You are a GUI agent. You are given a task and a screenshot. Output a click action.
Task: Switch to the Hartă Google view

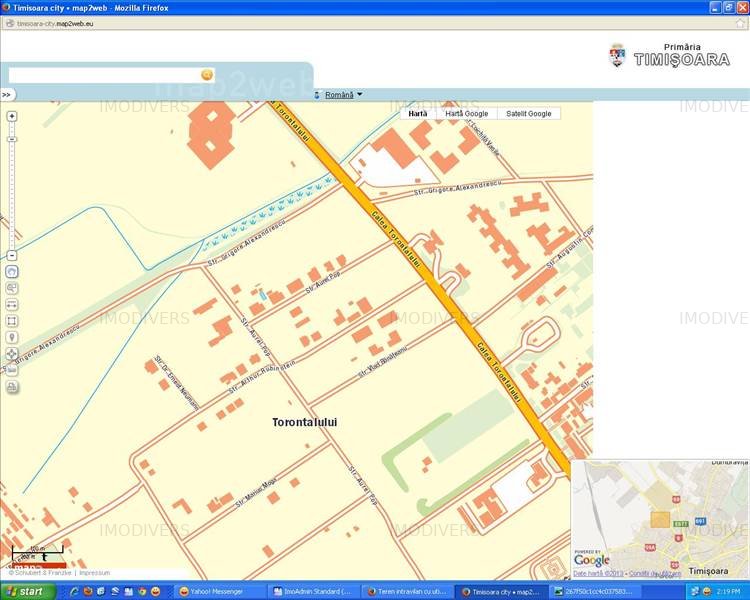coord(466,114)
